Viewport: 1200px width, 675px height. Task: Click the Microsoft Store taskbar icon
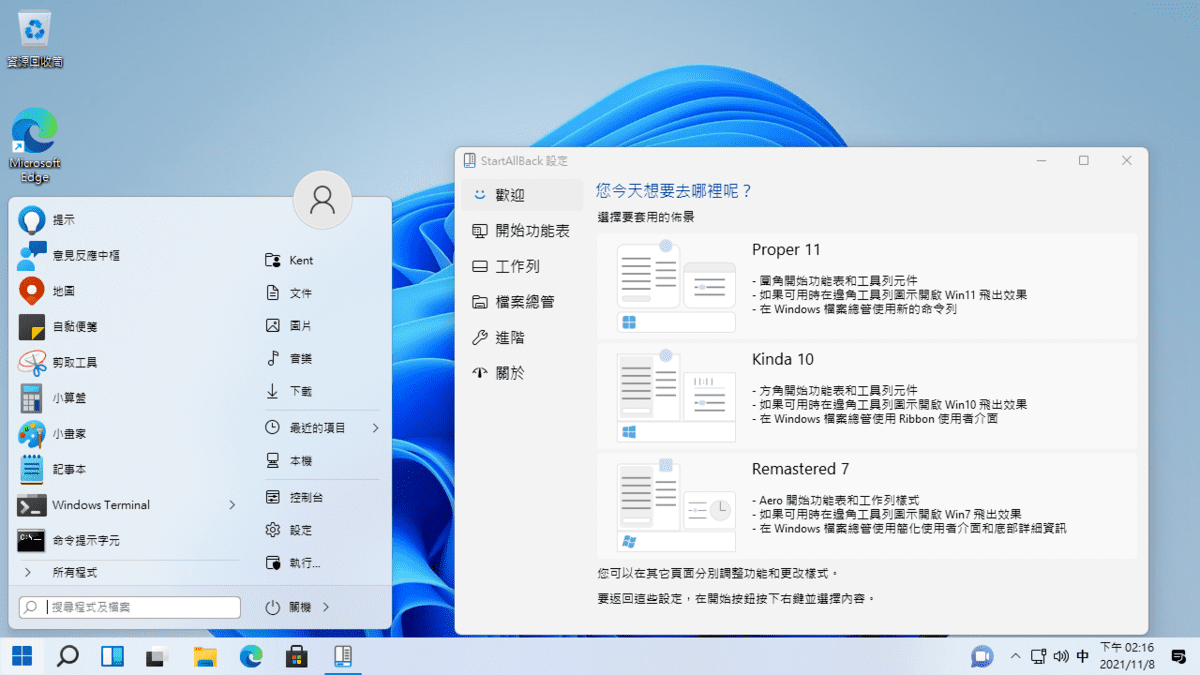click(297, 657)
